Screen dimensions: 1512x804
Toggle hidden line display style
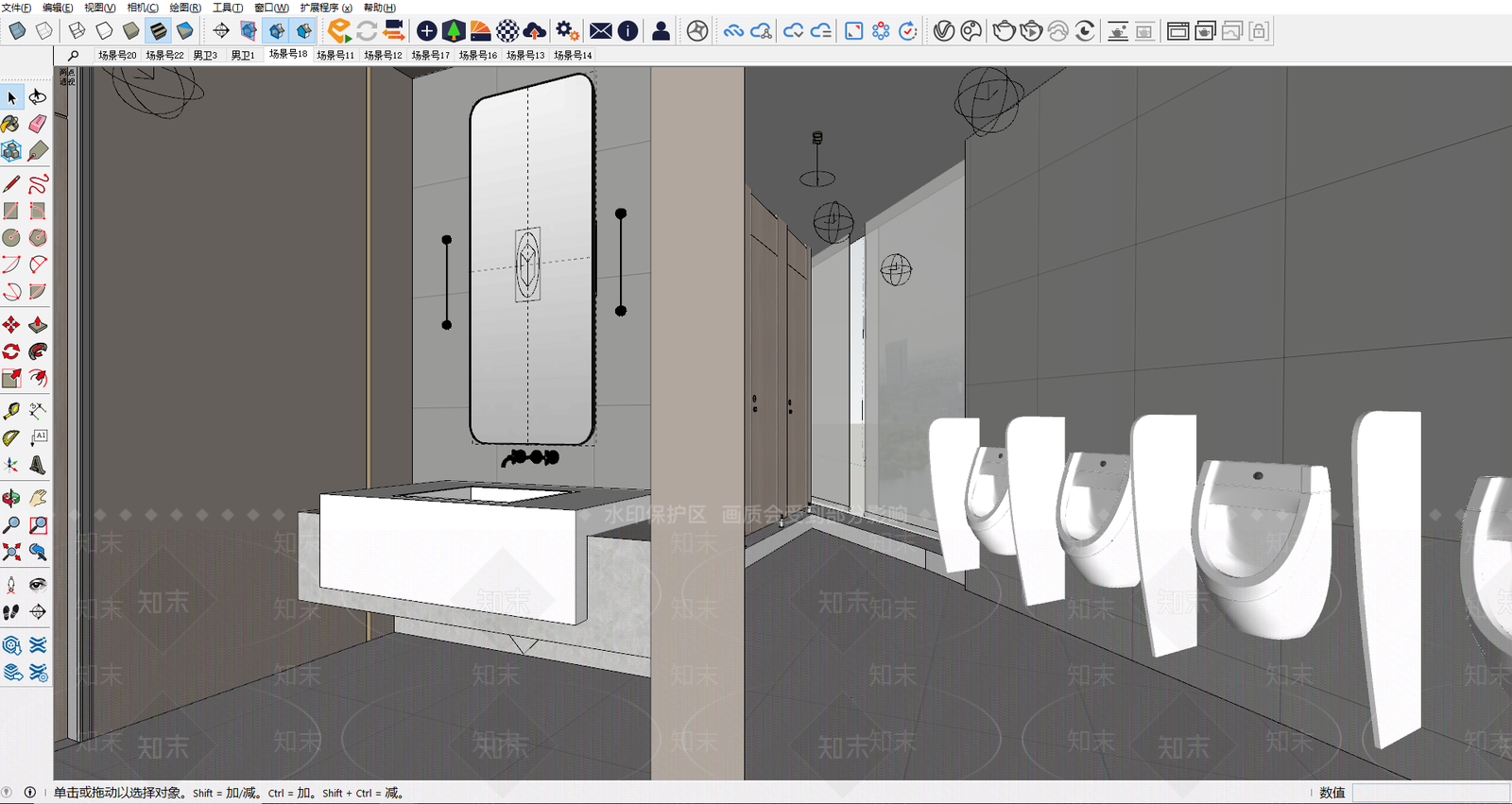[x=104, y=31]
